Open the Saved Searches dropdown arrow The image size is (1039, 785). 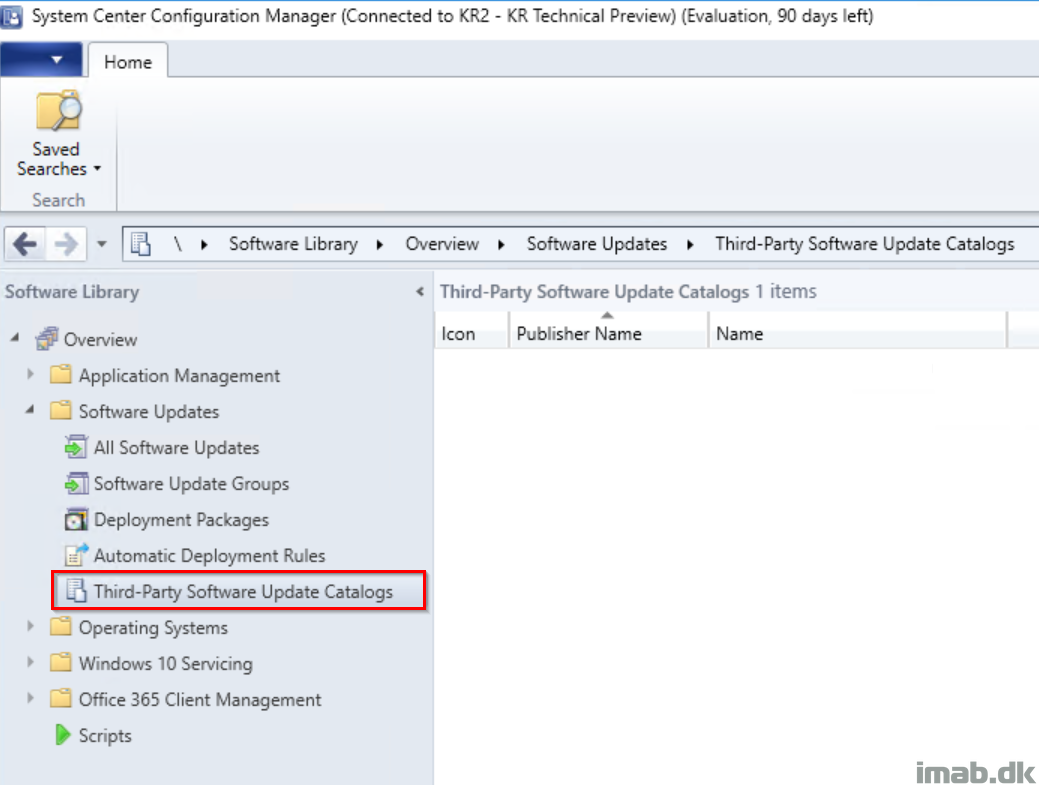click(x=97, y=169)
